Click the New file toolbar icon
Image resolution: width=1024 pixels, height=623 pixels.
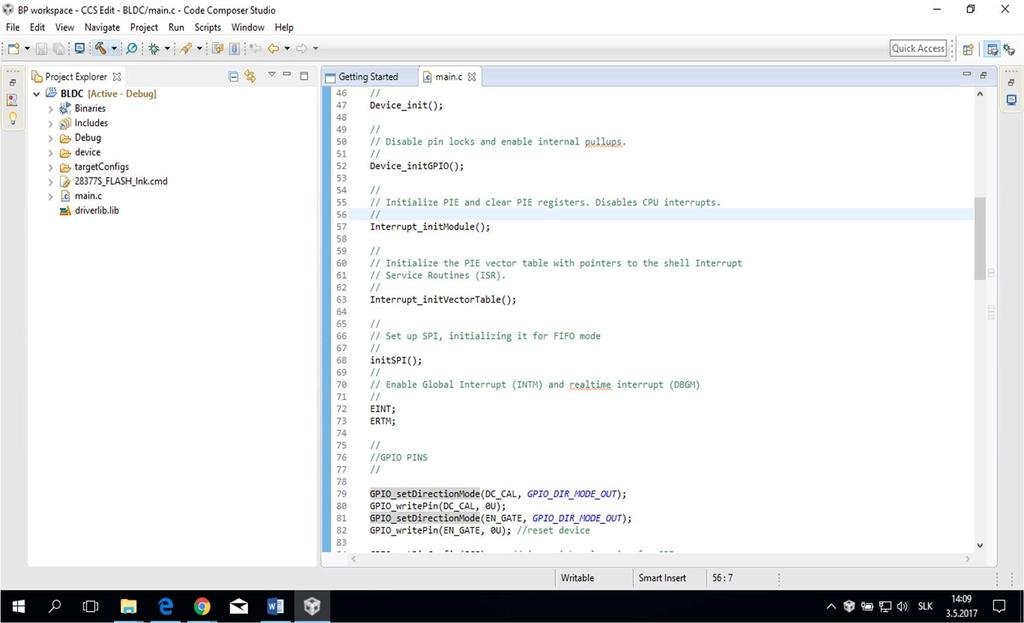click(13, 48)
